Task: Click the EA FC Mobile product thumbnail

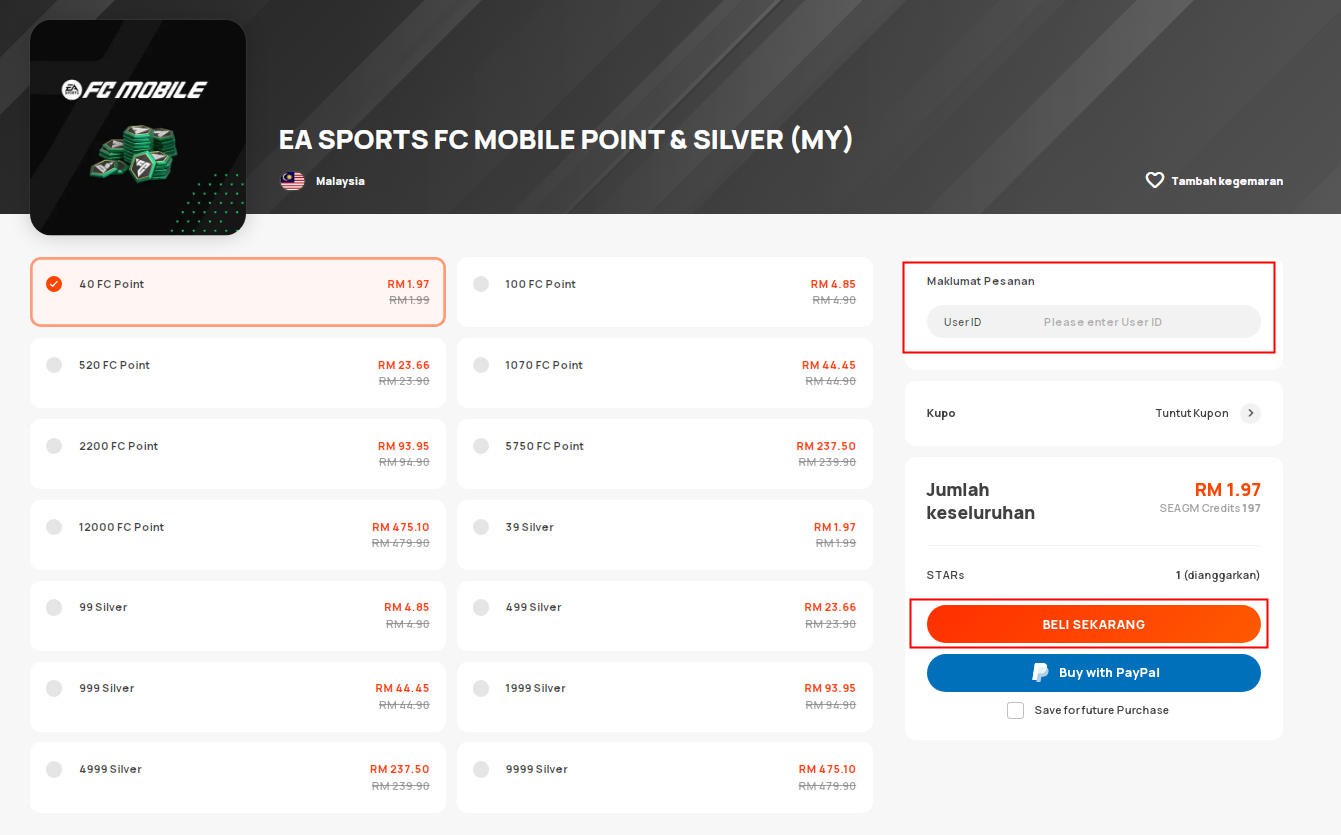Action: pos(138,127)
